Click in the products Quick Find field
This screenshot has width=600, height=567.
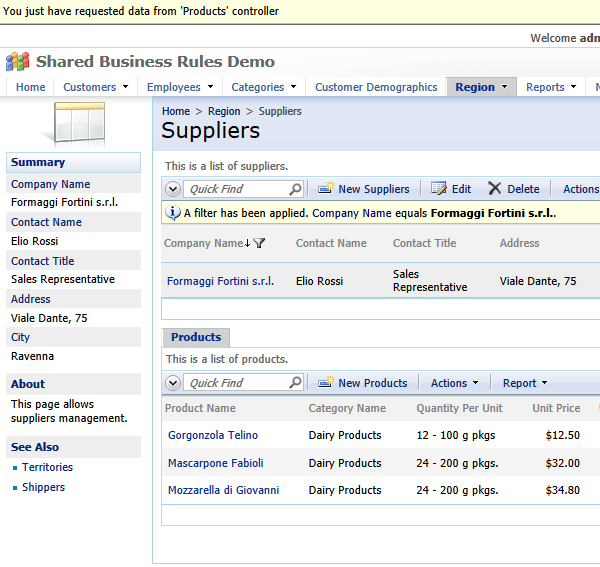[x=237, y=383]
